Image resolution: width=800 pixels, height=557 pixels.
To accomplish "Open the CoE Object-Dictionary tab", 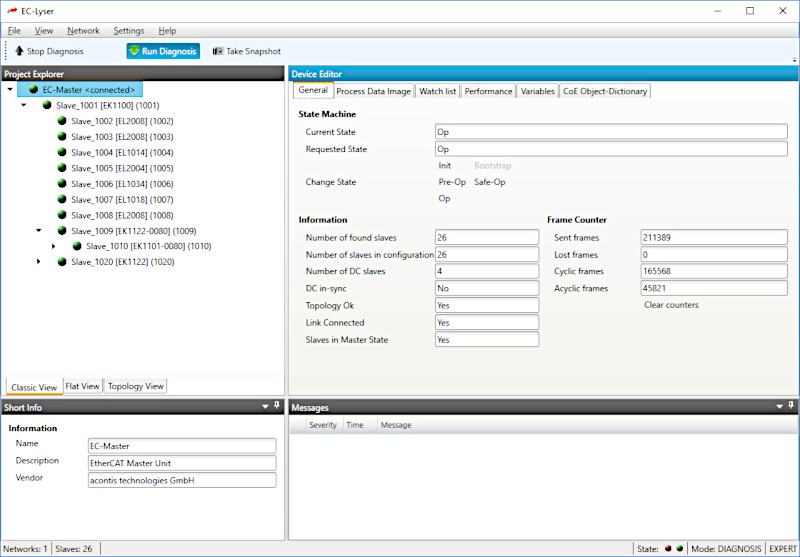I will (605, 91).
